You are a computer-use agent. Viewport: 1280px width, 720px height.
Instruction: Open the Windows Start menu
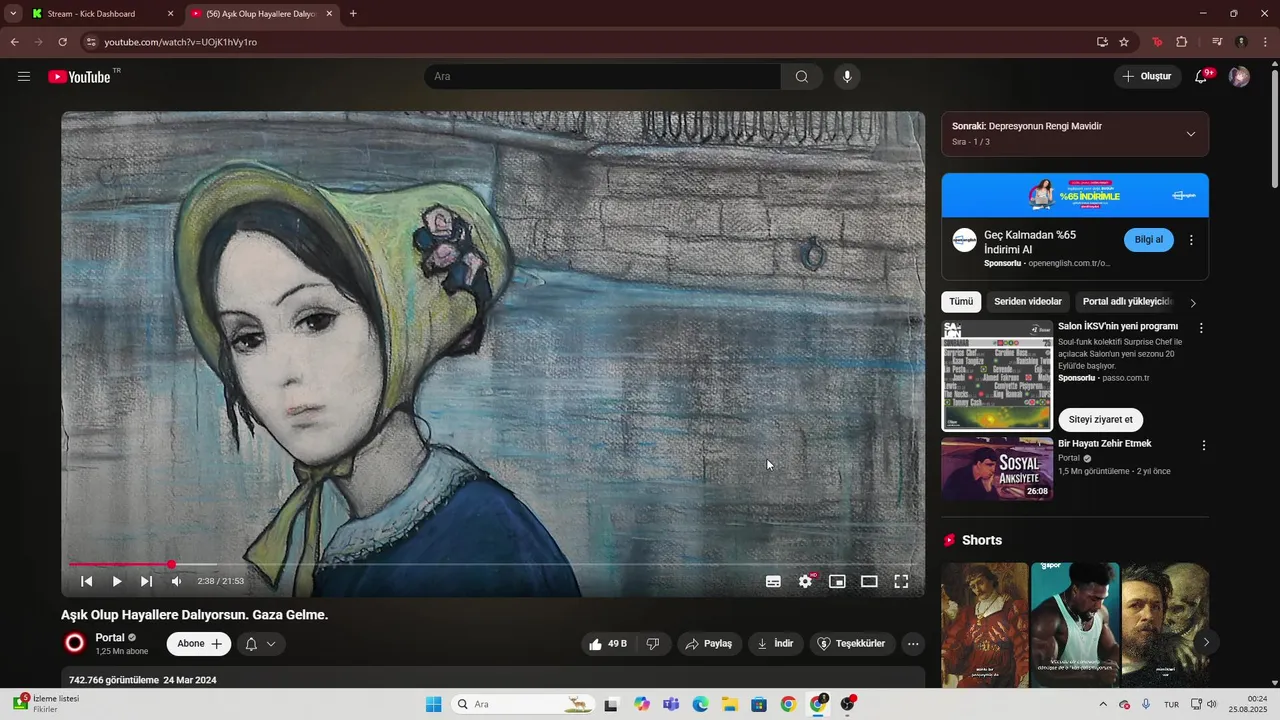click(433, 704)
